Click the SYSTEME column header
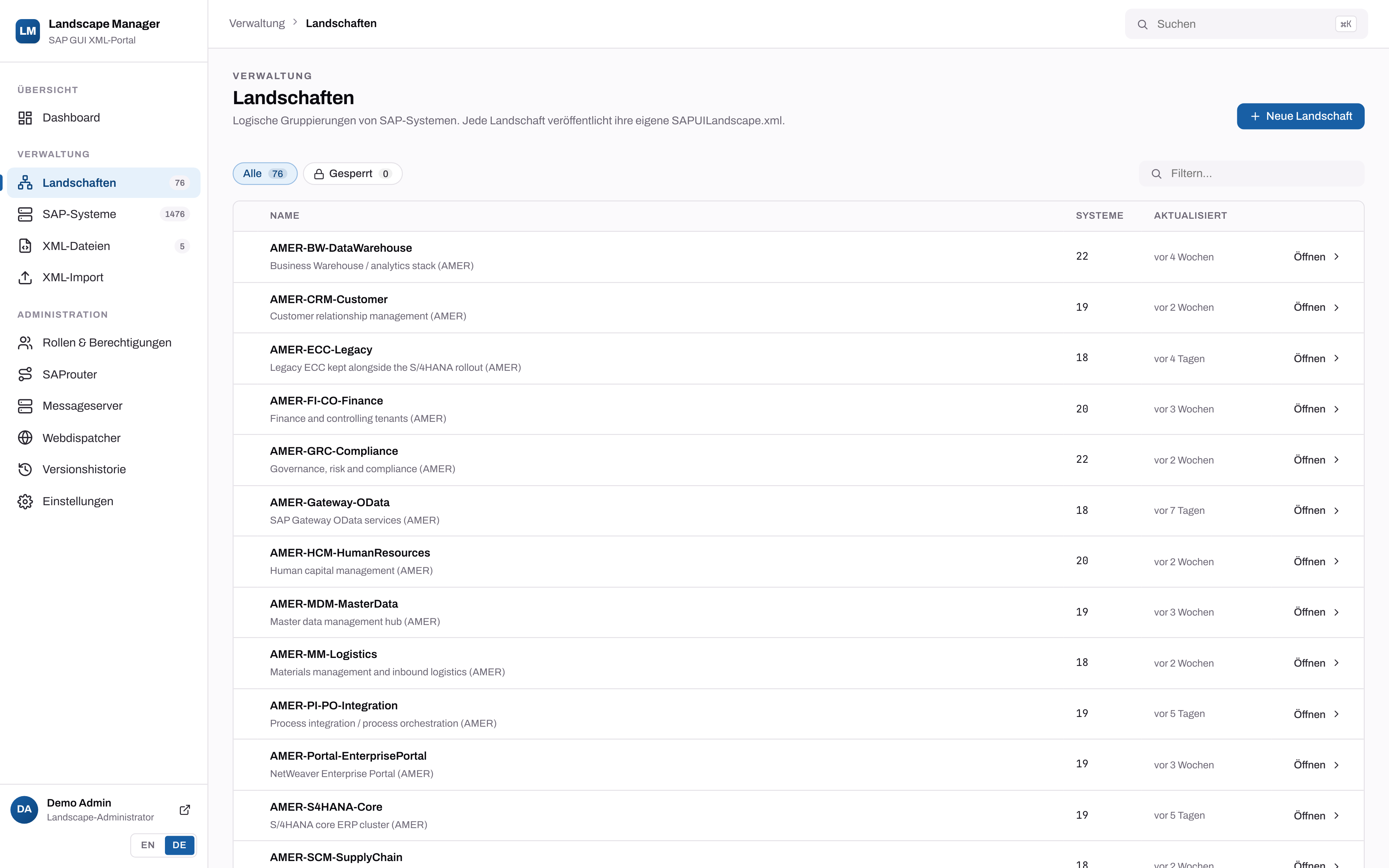 click(x=1099, y=216)
